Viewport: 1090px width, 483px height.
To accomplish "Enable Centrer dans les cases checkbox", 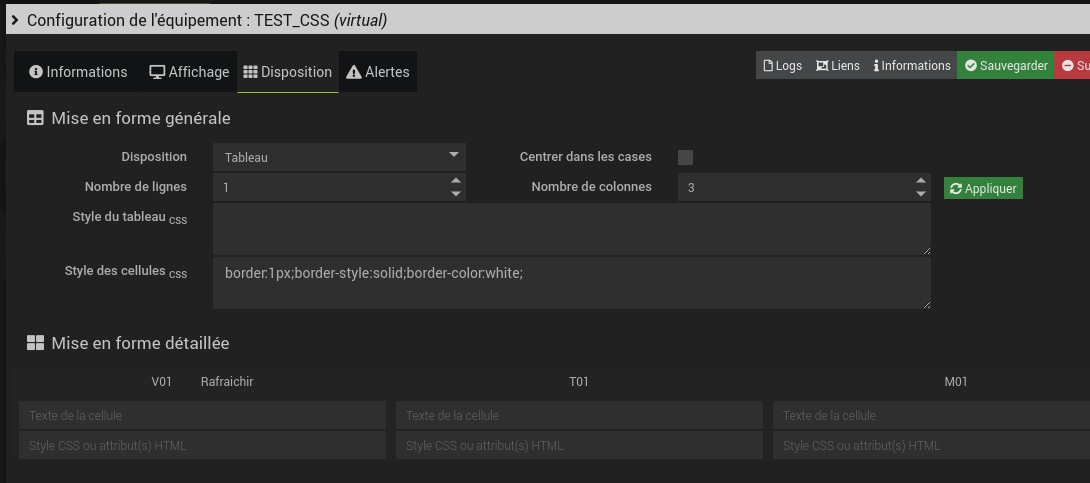I will 685,157.
